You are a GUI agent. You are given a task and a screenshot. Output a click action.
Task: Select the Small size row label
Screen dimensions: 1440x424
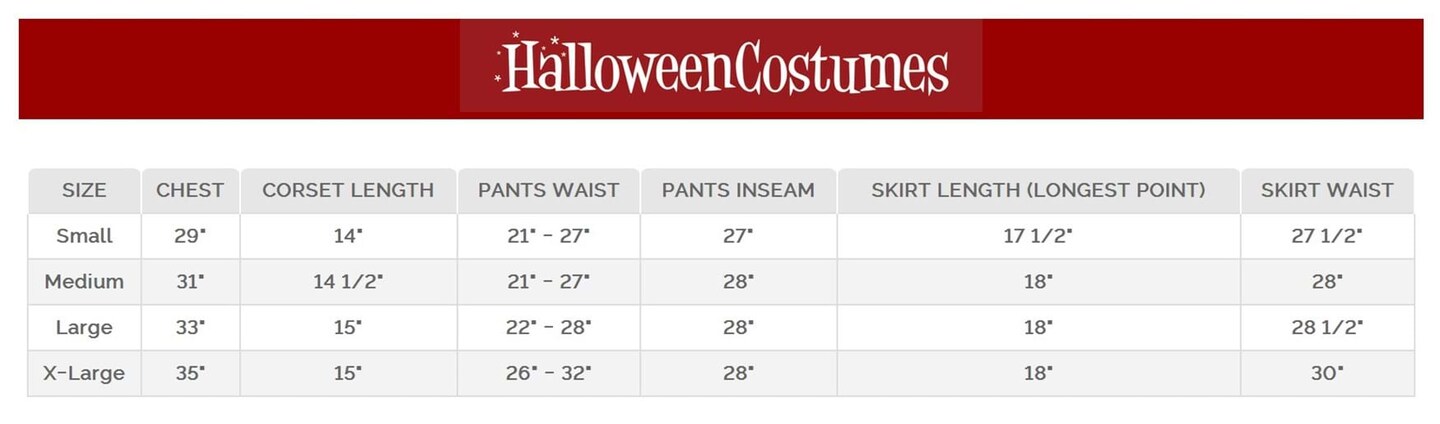[x=84, y=236]
